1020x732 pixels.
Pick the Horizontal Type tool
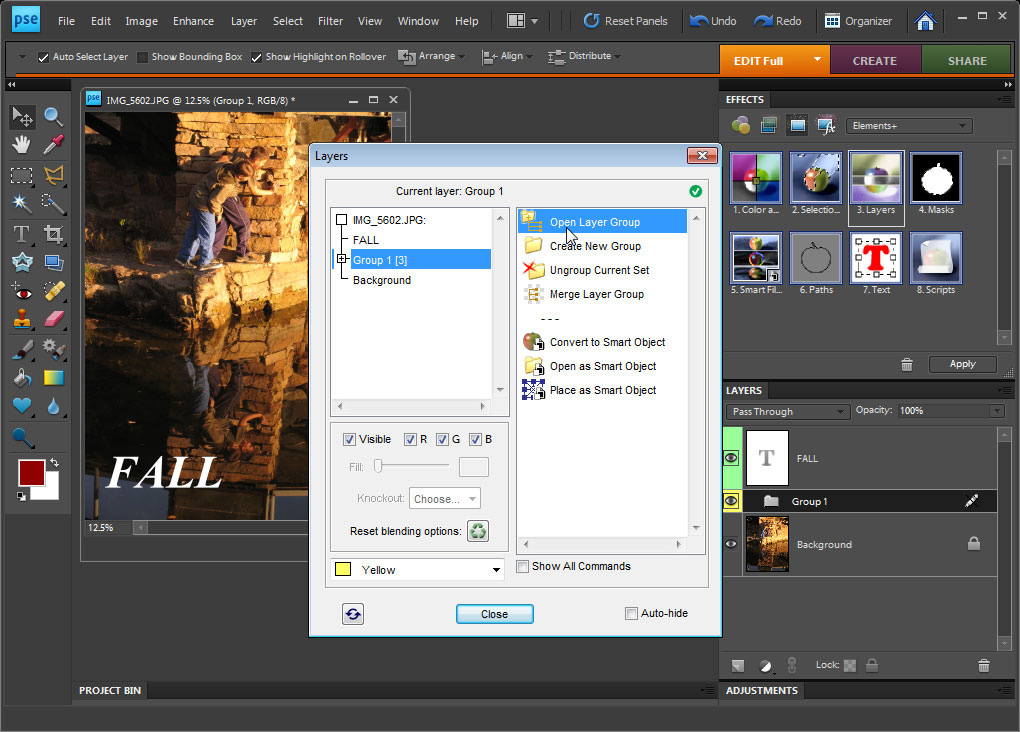coord(21,234)
